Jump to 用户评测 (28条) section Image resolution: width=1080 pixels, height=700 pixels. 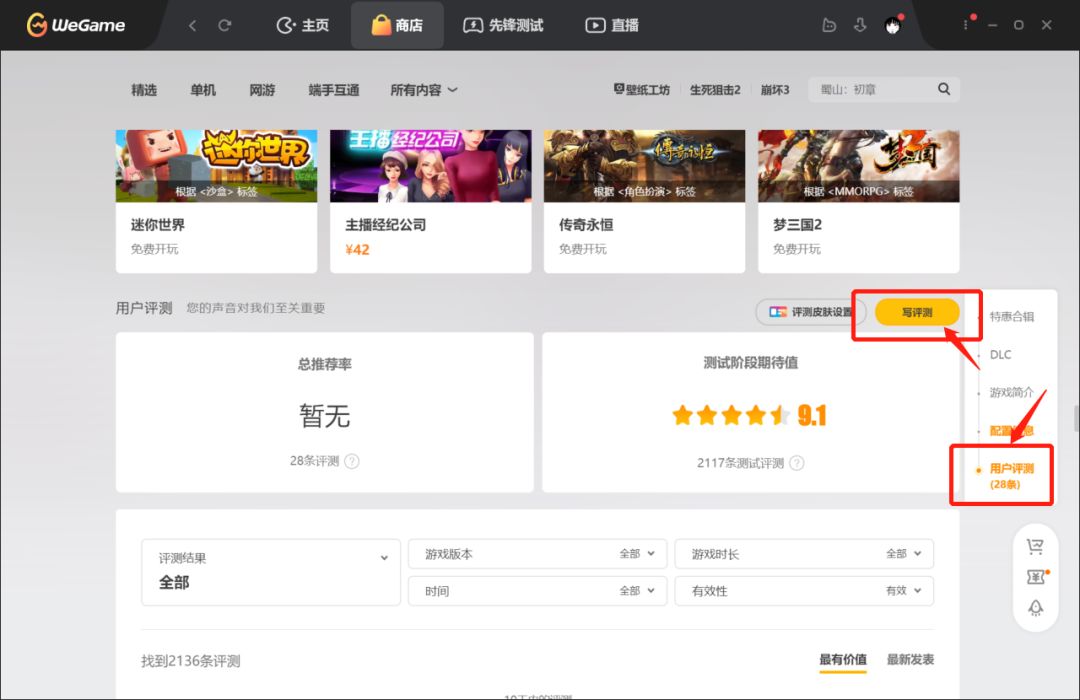(1011, 476)
